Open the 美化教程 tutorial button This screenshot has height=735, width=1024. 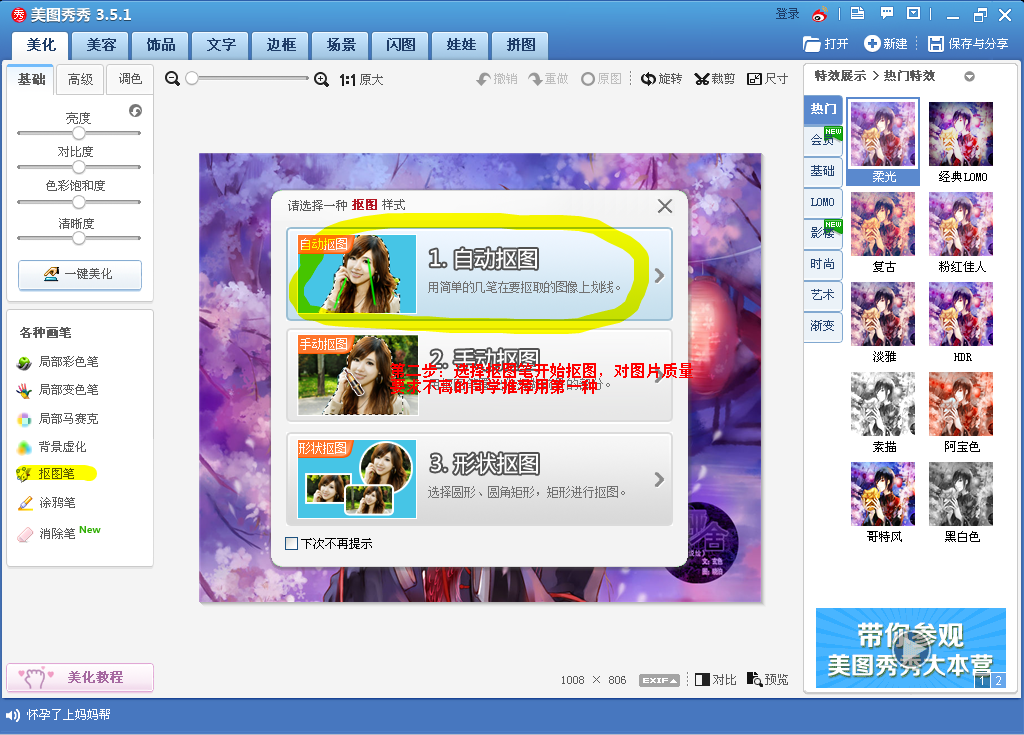[x=80, y=677]
